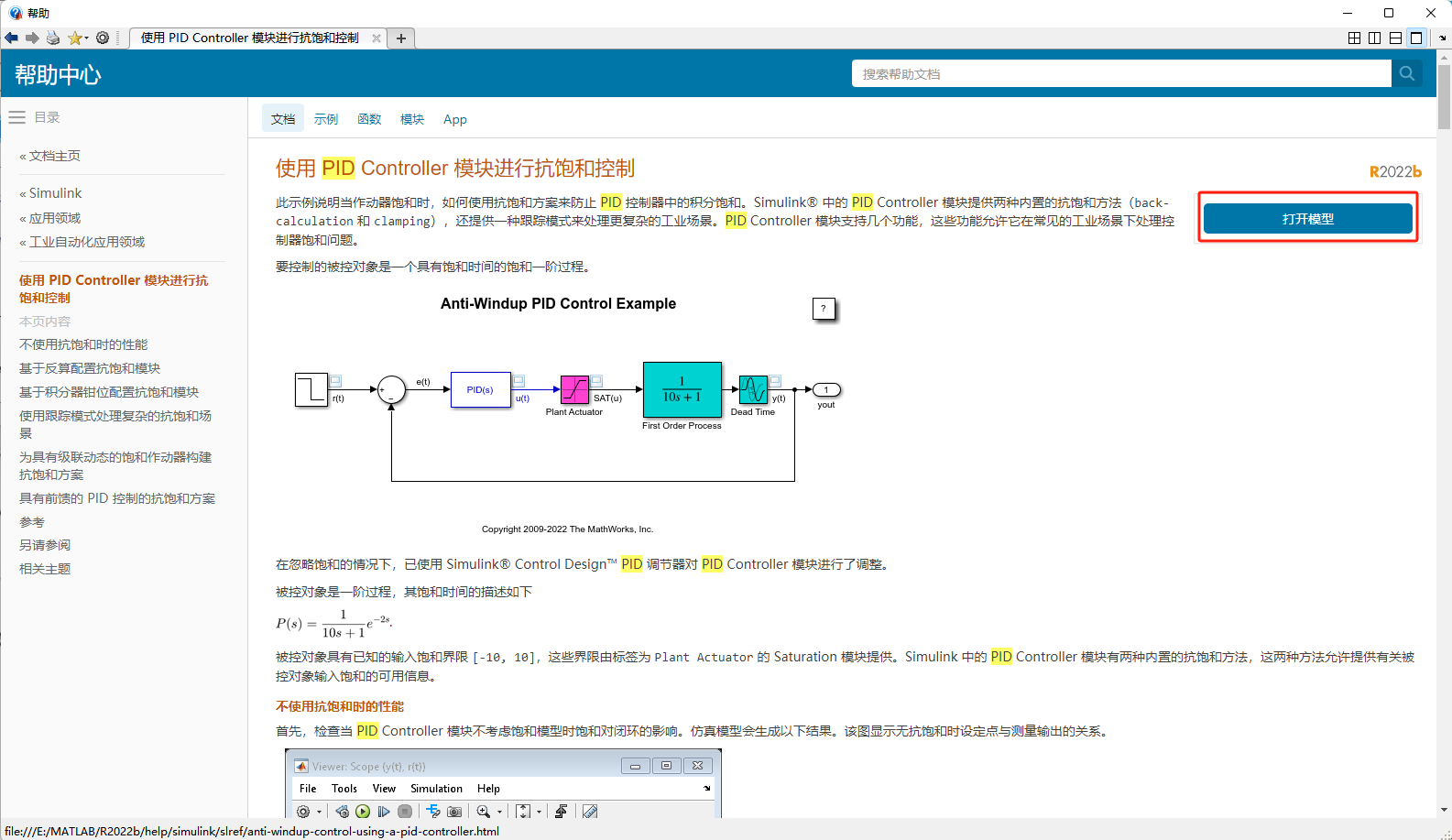Close the PID Controller help tab
This screenshot has height=840, width=1452.
click(376, 38)
